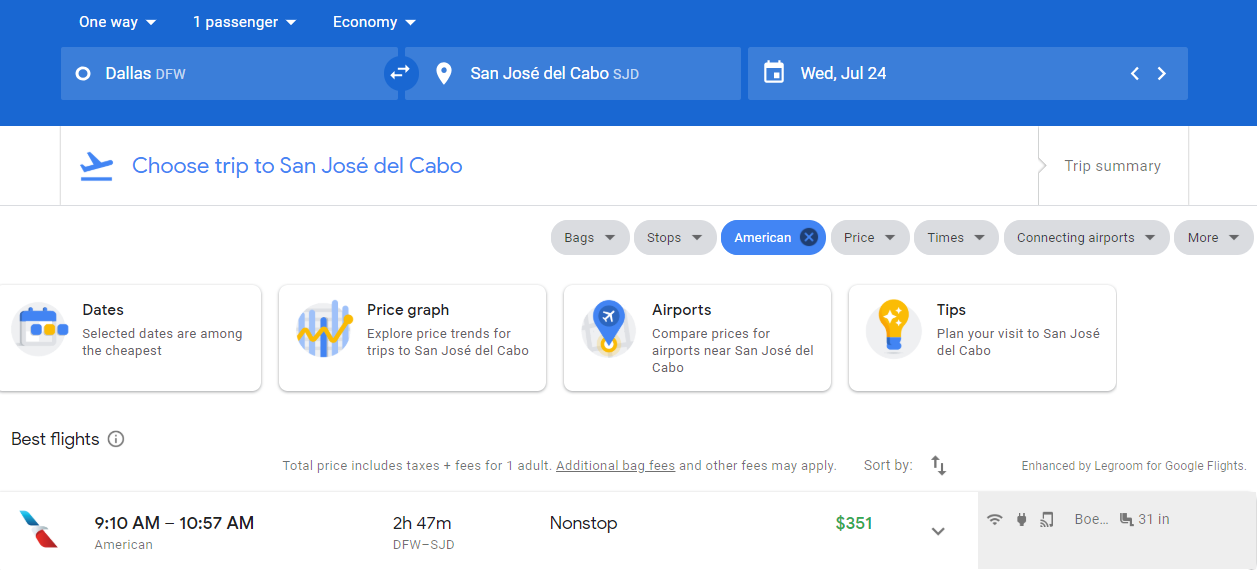Open the Economy class dropdown

374,22
